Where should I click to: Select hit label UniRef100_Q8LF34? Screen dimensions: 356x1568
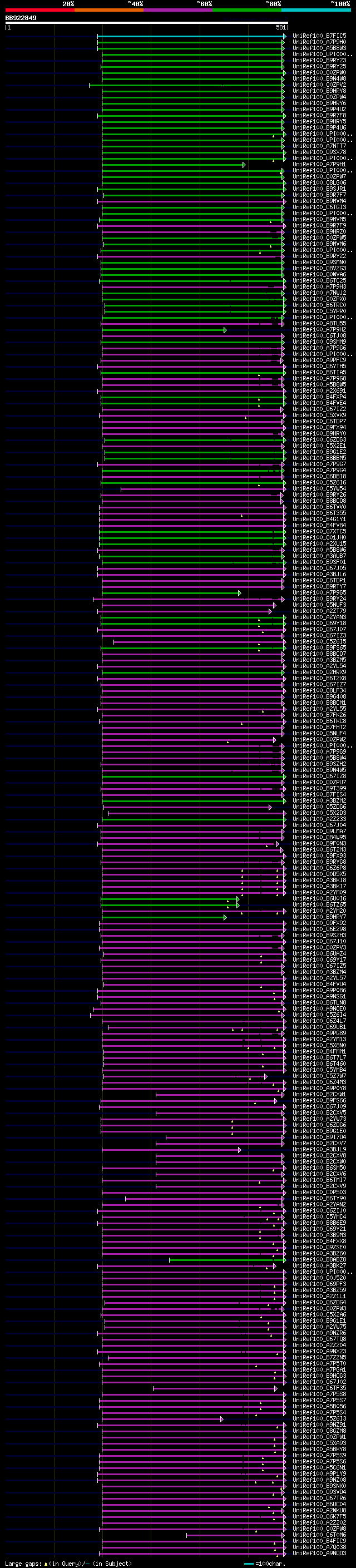coord(319,691)
